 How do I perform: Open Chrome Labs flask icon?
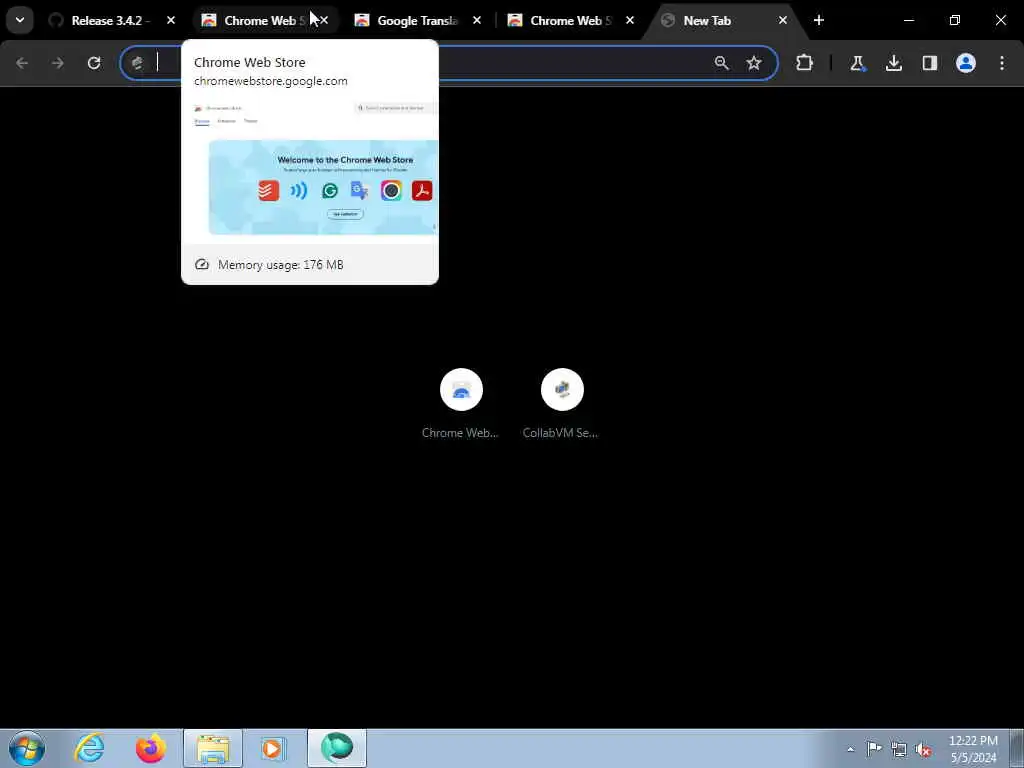(857, 63)
